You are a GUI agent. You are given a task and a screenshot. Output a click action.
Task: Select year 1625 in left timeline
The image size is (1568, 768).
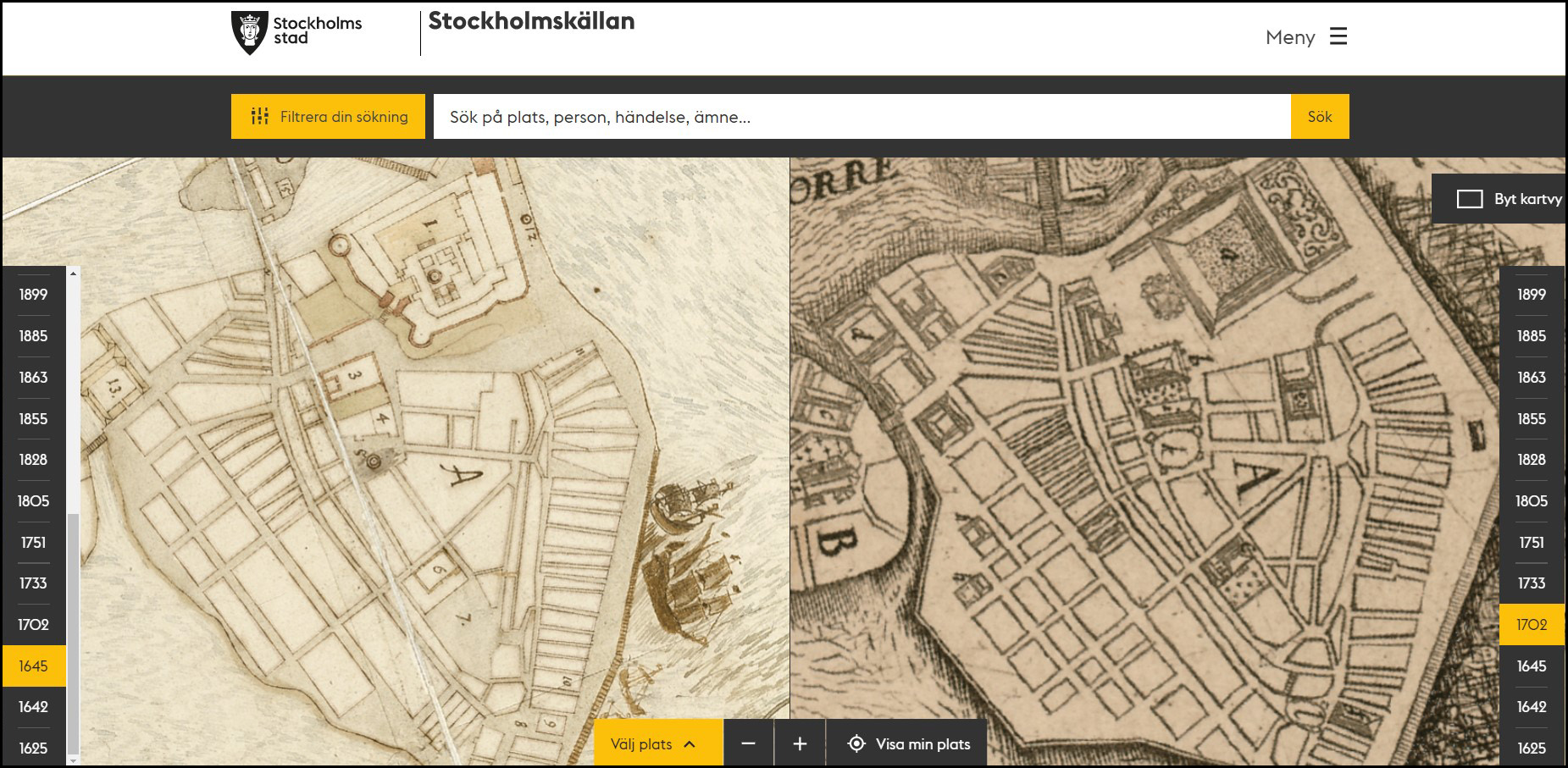click(x=34, y=748)
